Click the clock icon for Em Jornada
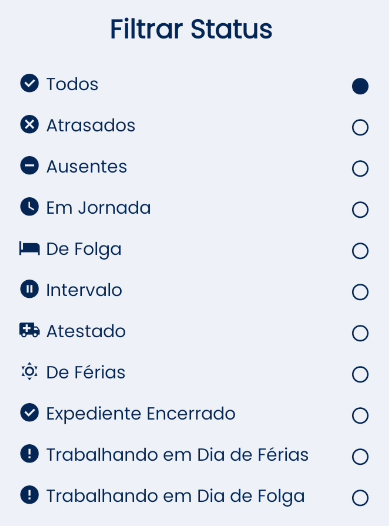The width and height of the screenshot is (389, 526). point(30,207)
